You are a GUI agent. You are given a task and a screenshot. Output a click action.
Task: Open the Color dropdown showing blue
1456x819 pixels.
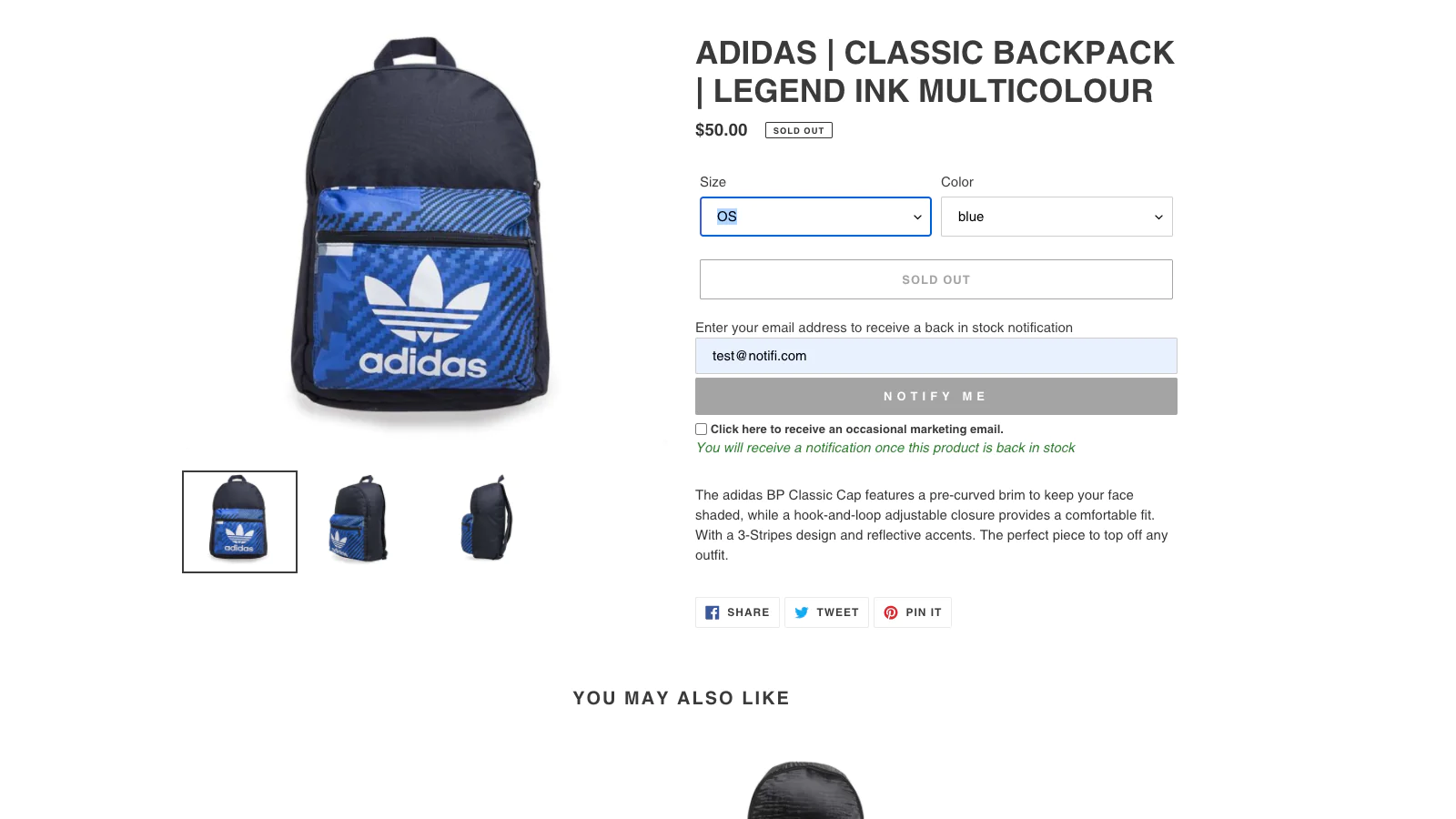point(1056,217)
